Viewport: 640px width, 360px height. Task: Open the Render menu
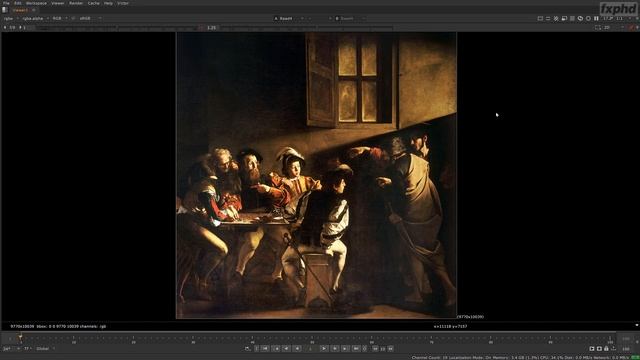(76, 3)
